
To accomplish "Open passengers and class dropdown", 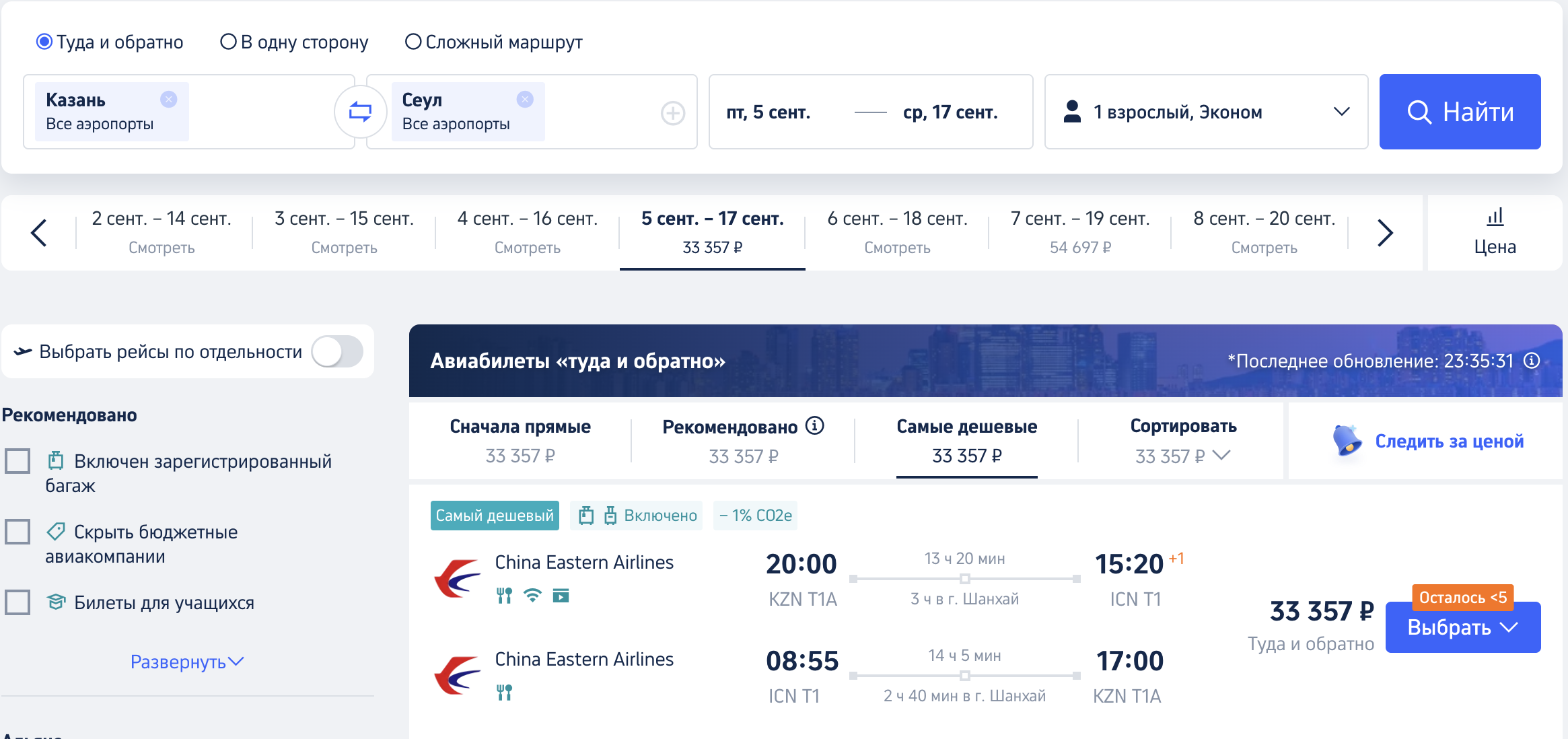I will pyautogui.click(x=1206, y=112).
